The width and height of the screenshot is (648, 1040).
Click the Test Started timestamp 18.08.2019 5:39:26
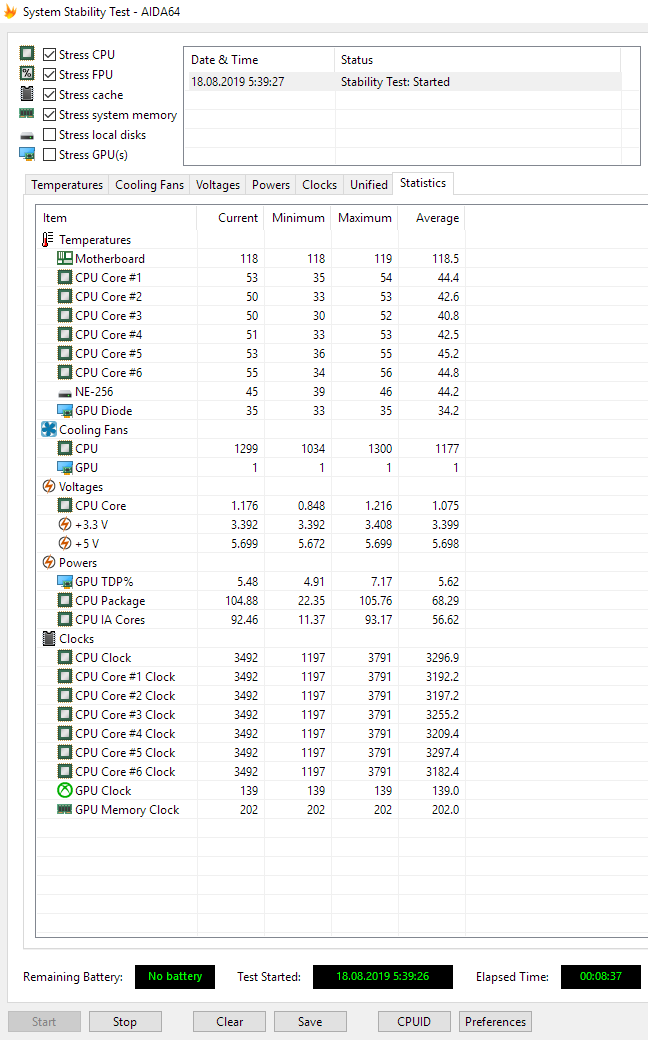383,976
